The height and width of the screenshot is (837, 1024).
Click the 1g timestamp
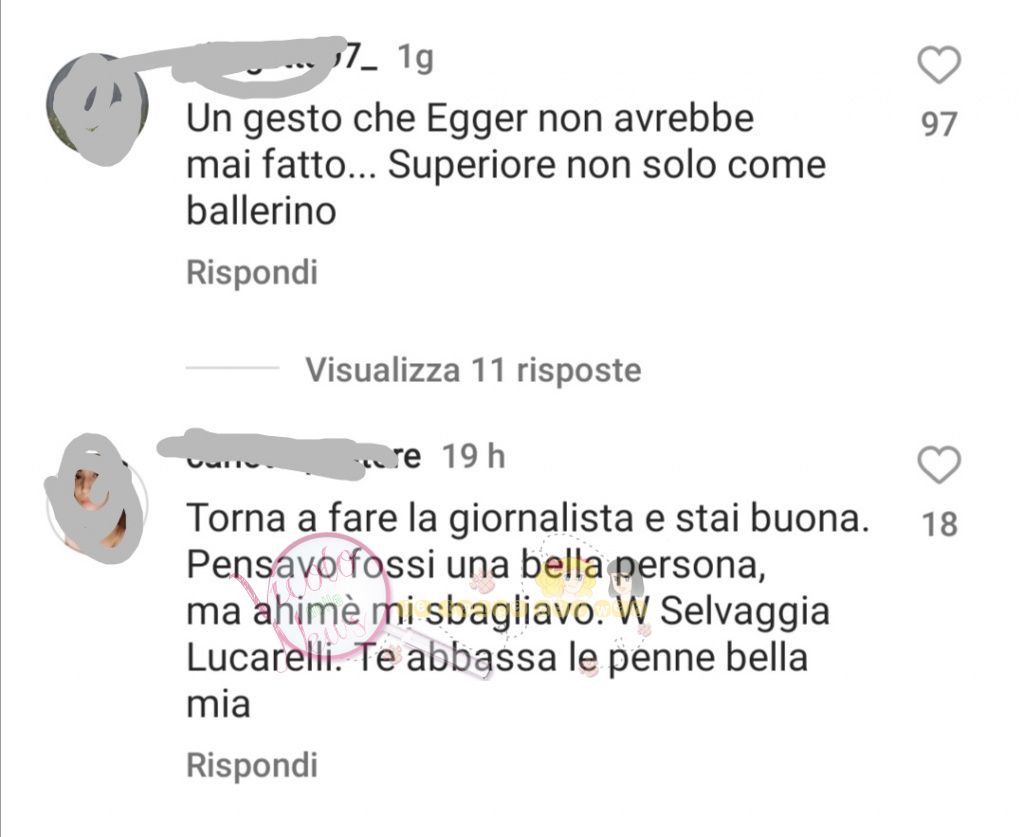coord(415,59)
